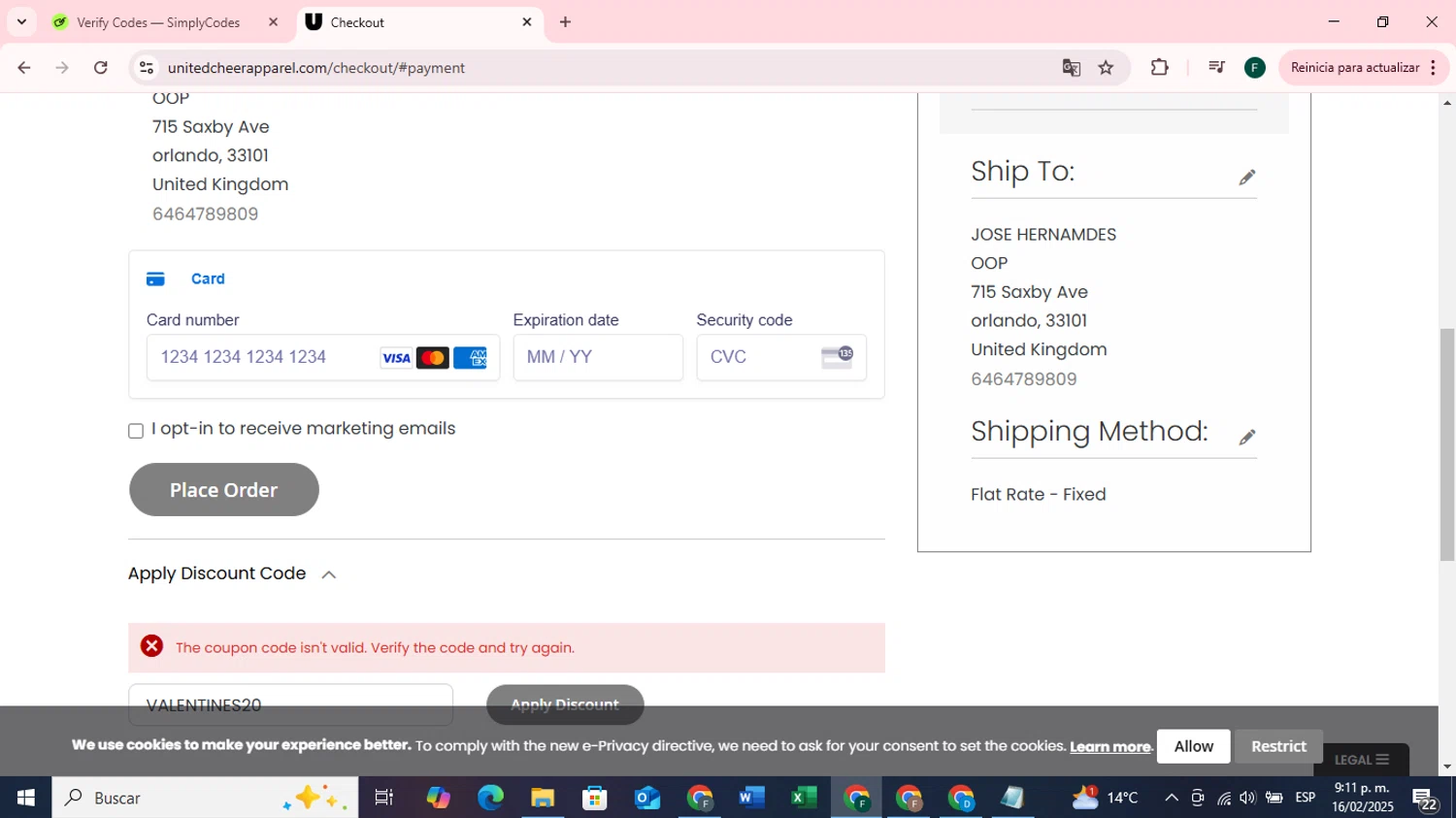Screen dimensions: 1456x818
Task: Go back with the browser arrow
Action: pos(24,68)
